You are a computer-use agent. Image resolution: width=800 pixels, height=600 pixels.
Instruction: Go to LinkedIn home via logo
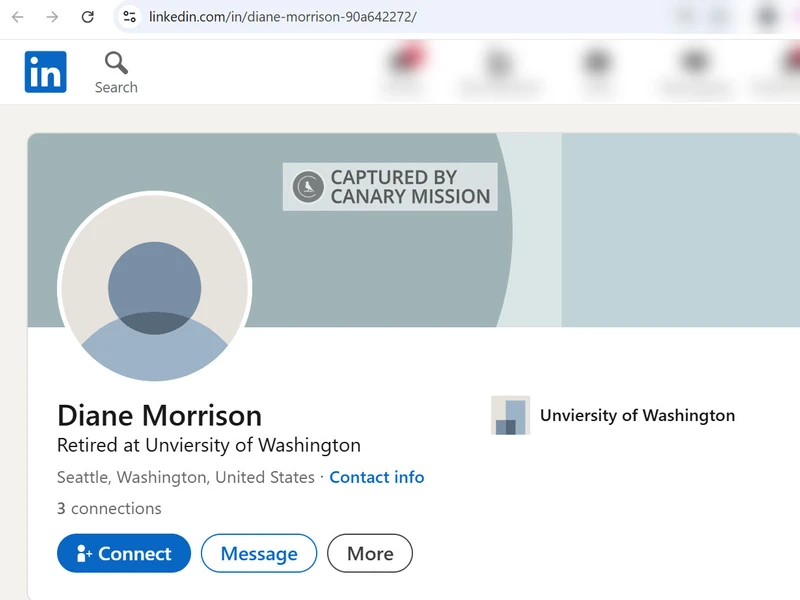46,72
